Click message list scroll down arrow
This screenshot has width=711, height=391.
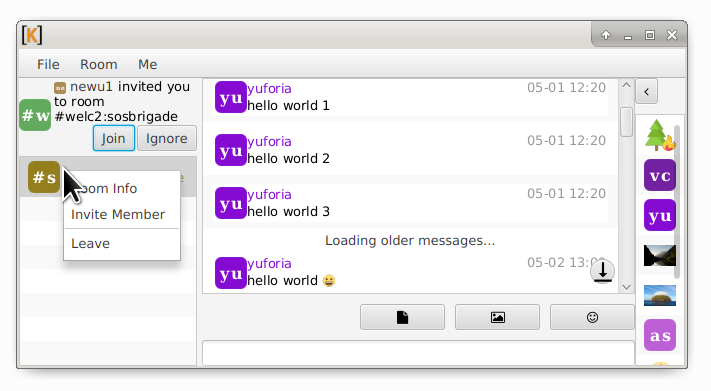626,287
